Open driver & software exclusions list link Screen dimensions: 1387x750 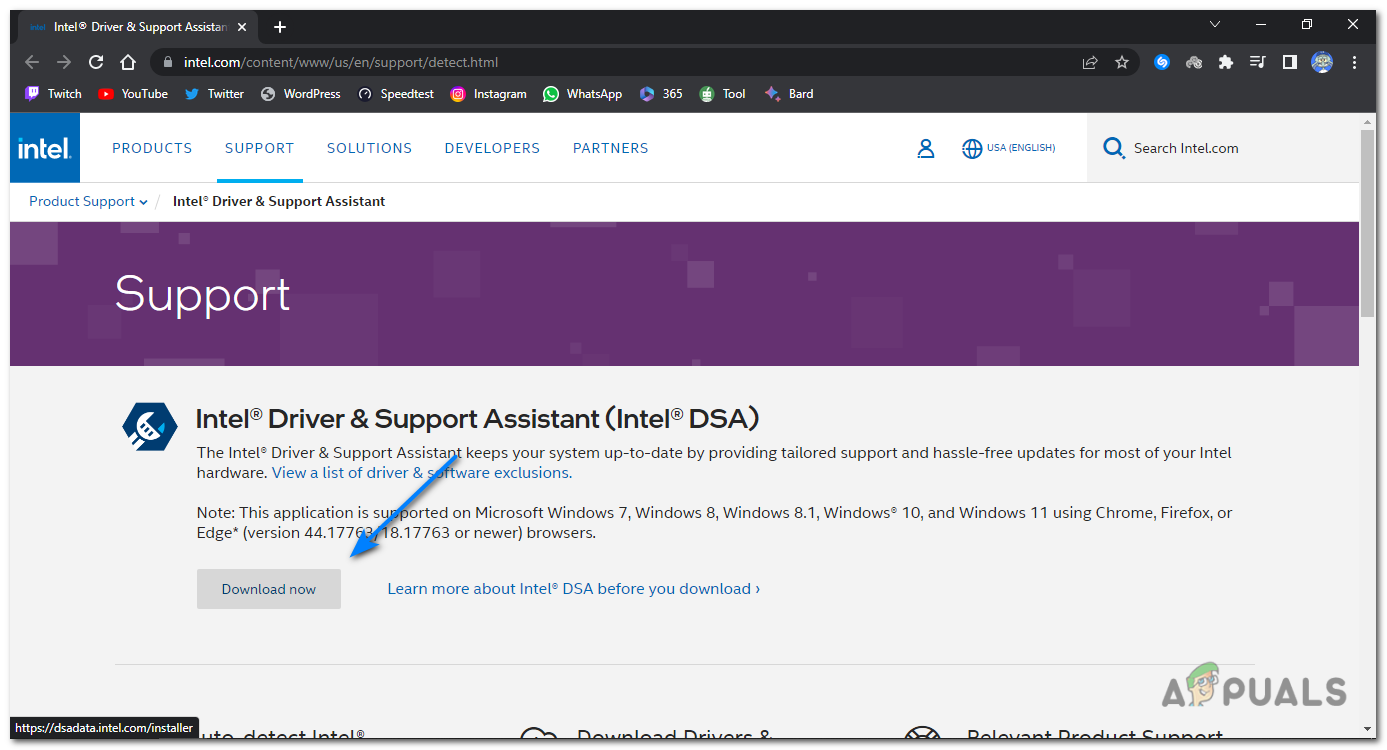point(422,473)
